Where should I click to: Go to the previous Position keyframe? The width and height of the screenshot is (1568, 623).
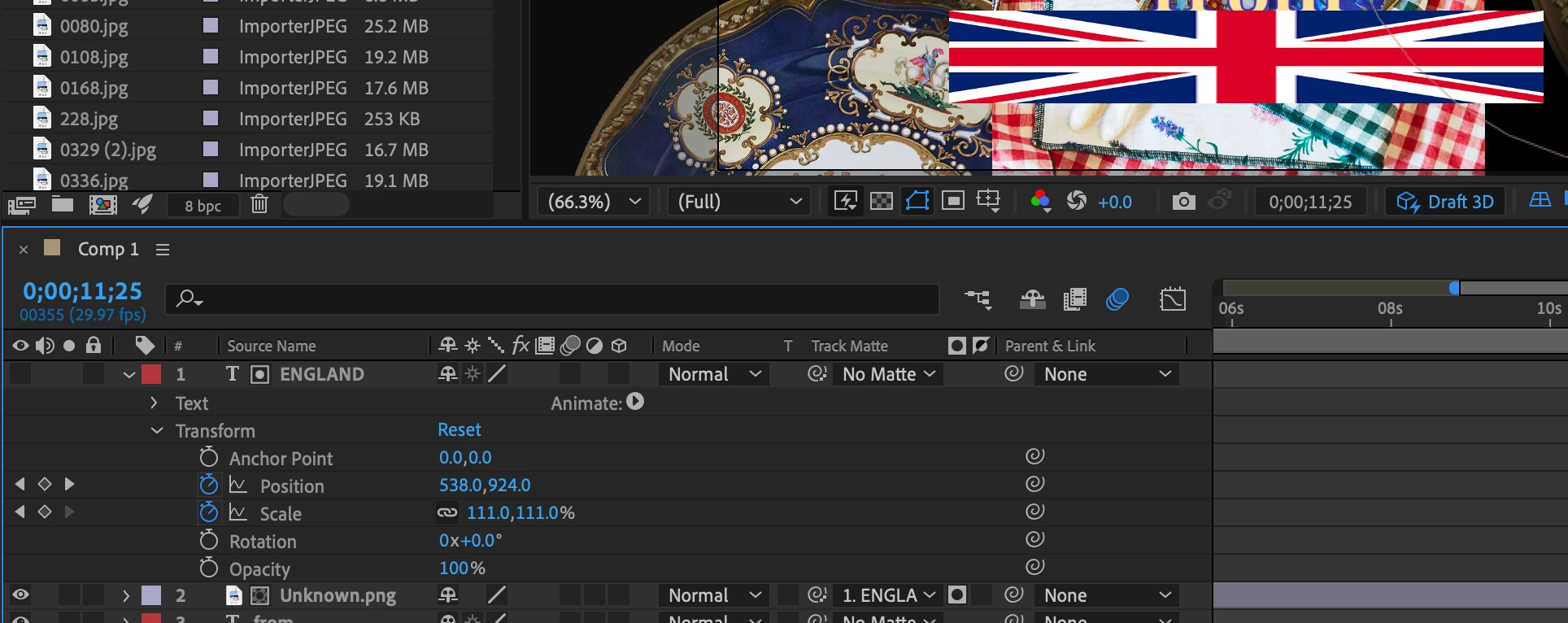20,484
